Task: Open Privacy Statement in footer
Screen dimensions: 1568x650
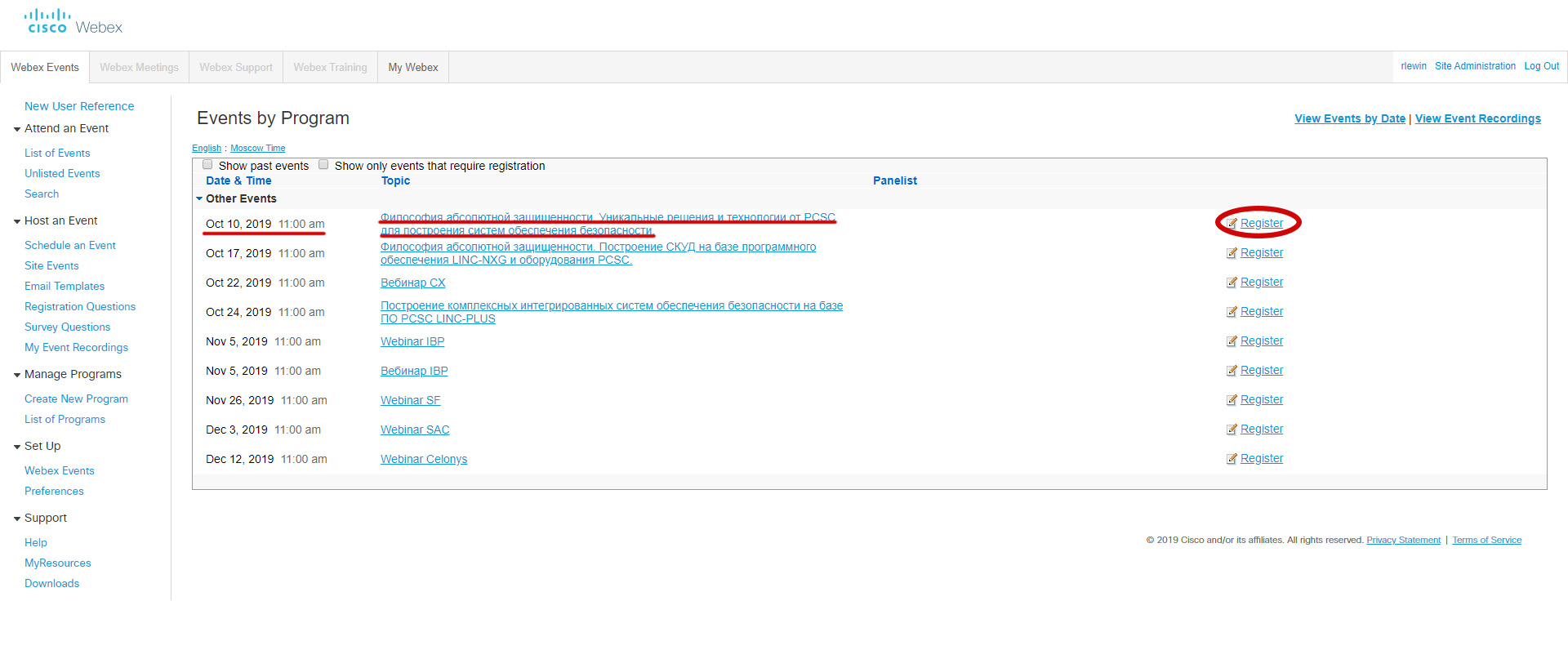Action: click(1403, 540)
